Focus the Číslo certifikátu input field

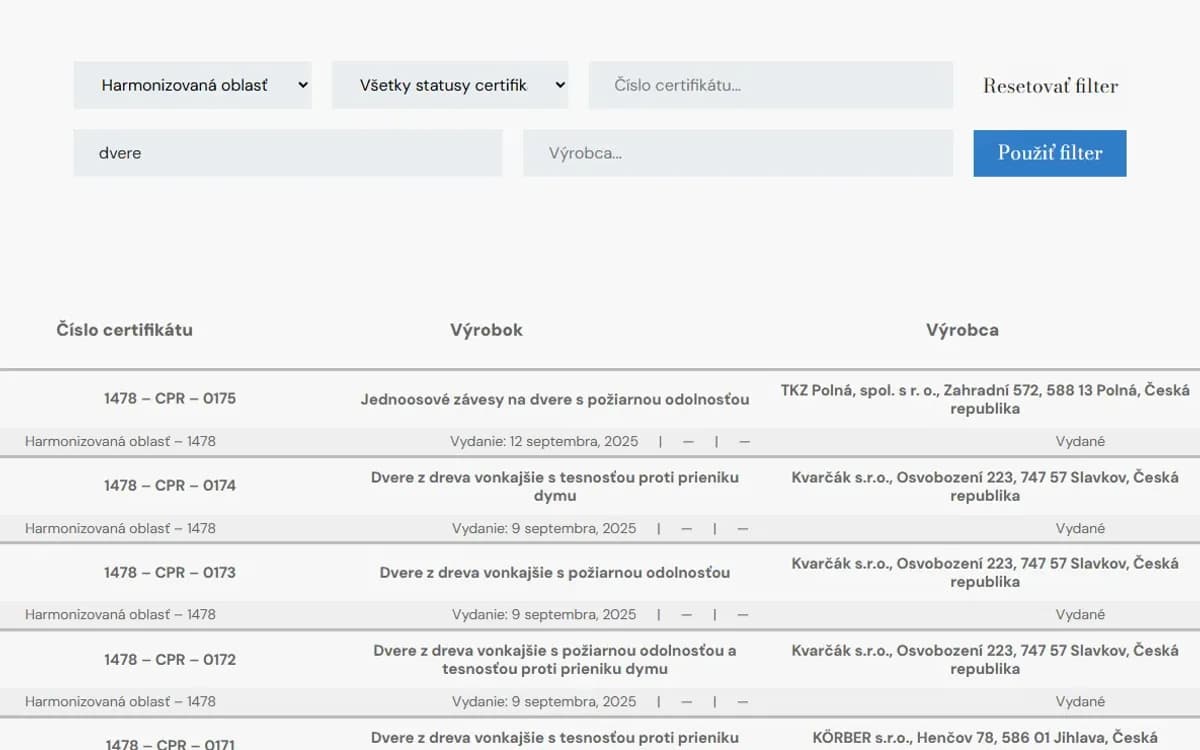tap(770, 85)
